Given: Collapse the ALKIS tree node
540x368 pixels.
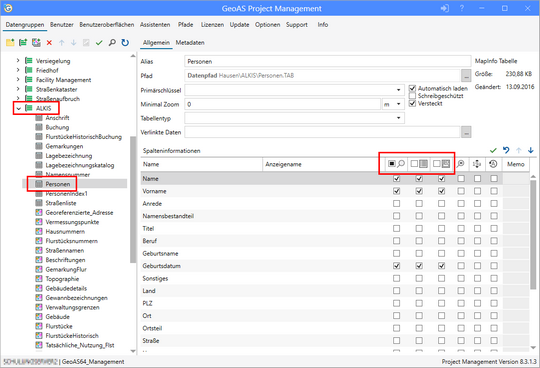Looking at the screenshot, I should point(18,108).
